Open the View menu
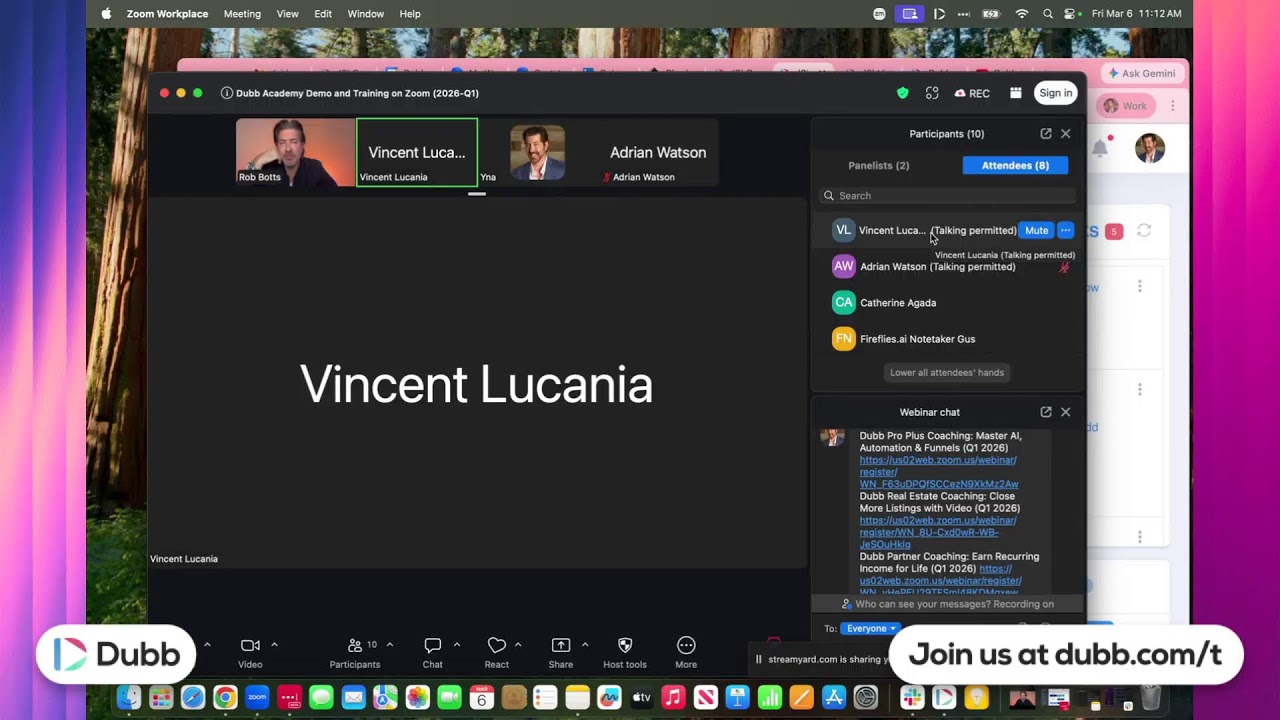Viewport: 1280px width, 720px height. click(287, 14)
